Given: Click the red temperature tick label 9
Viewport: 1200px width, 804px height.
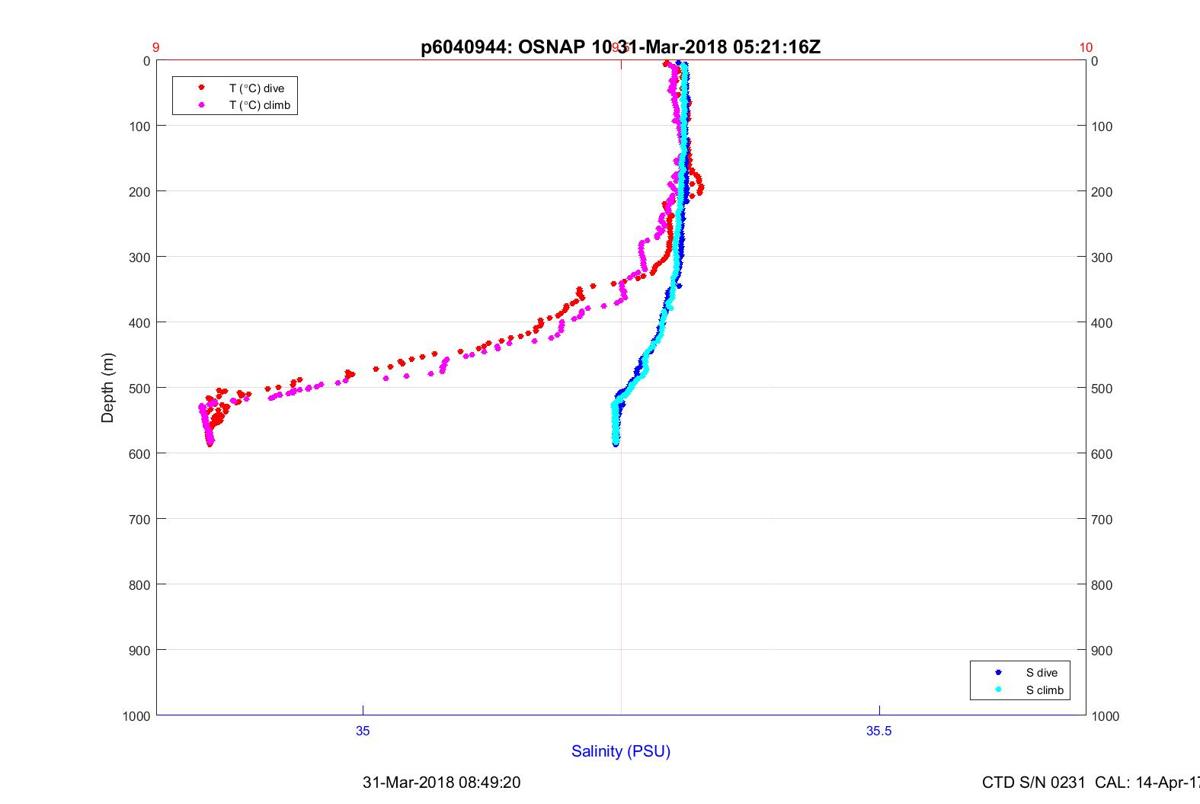Looking at the screenshot, I should point(156,47).
